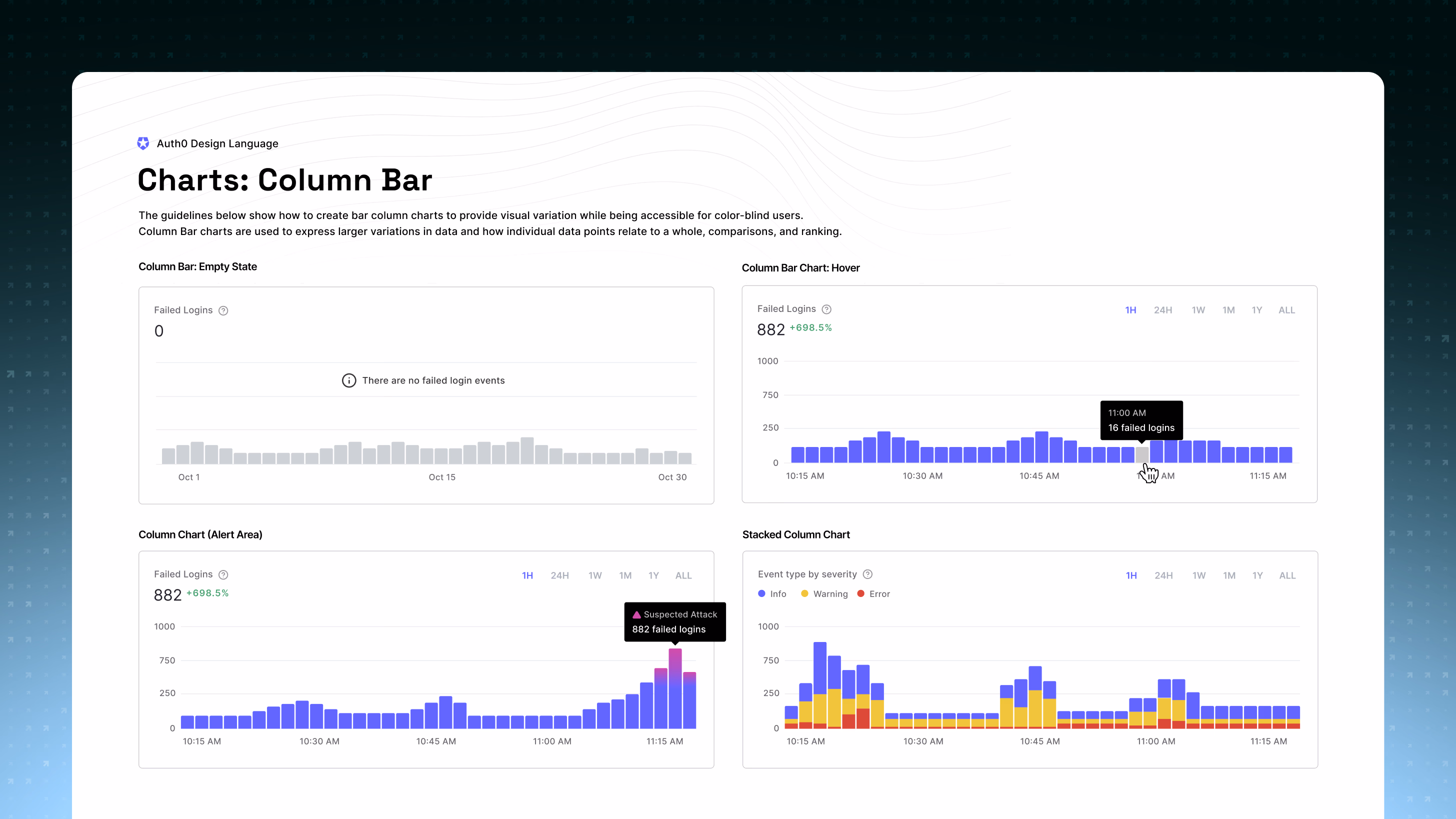The image size is (1456, 819).
Task: Select 1Y range in Hover chart
Action: tap(1256, 310)
